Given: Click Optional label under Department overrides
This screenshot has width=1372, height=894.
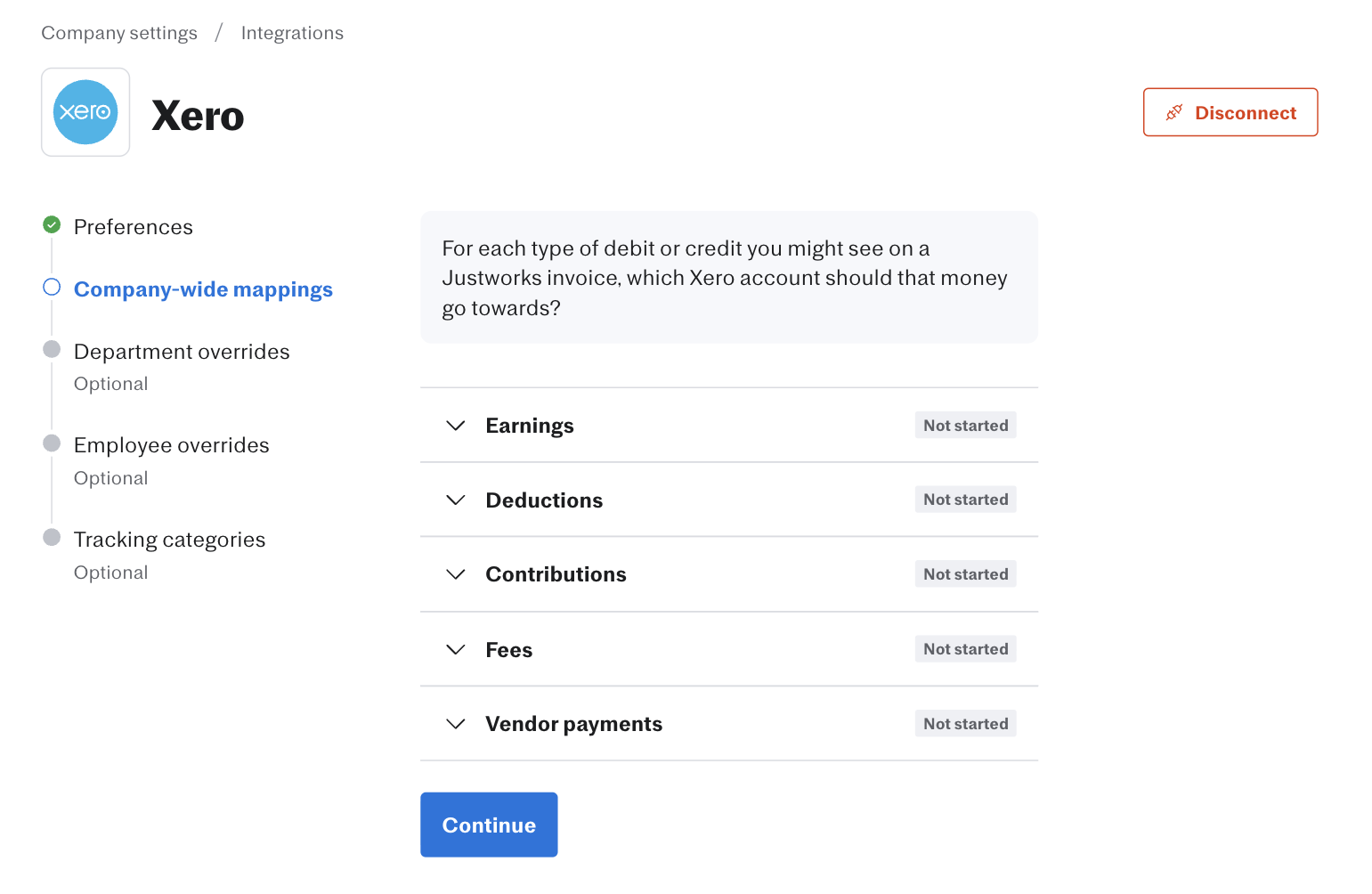Looking at the screenshot, I should click(x=111, y=384).
